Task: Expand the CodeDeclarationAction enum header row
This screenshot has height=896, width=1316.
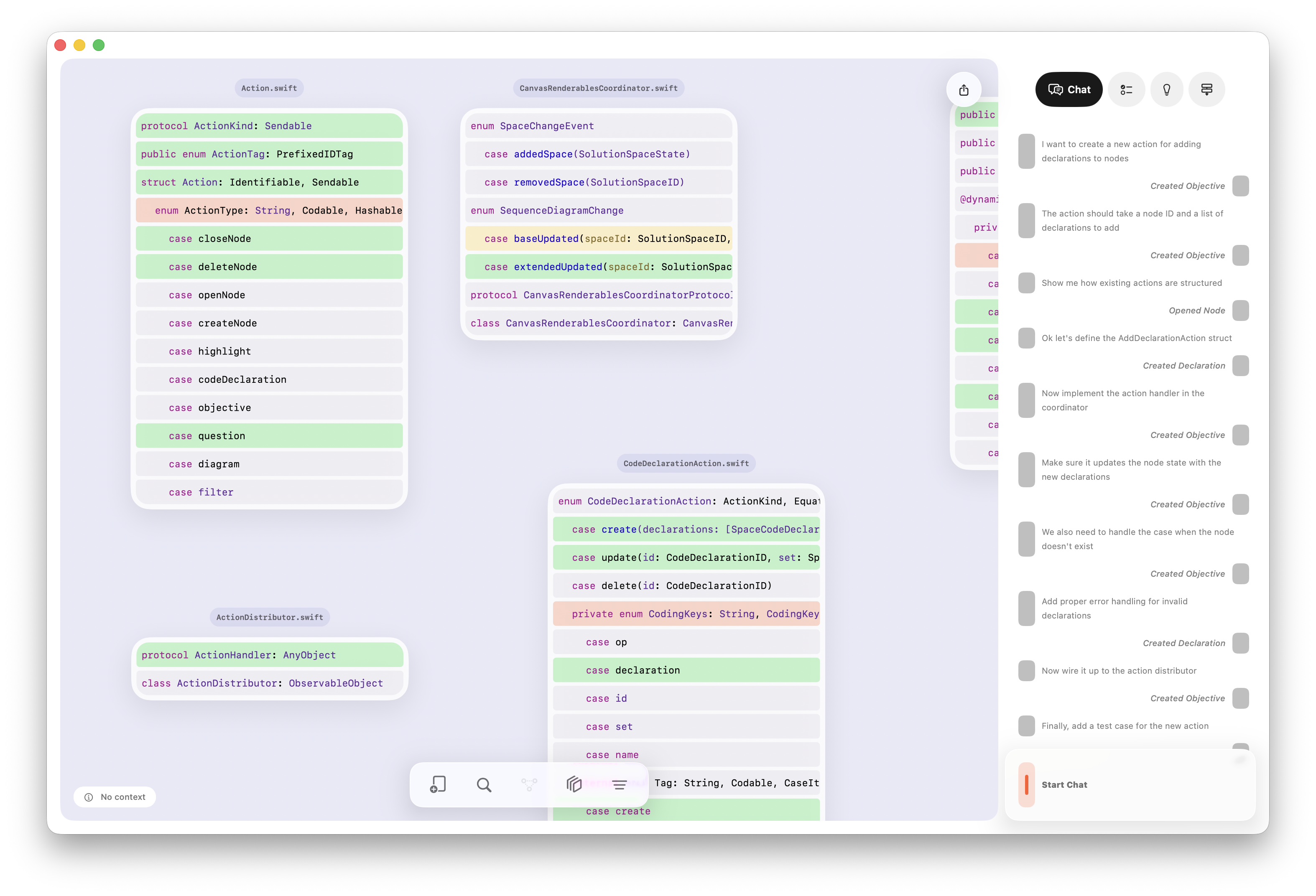Action: coord(686,501)
